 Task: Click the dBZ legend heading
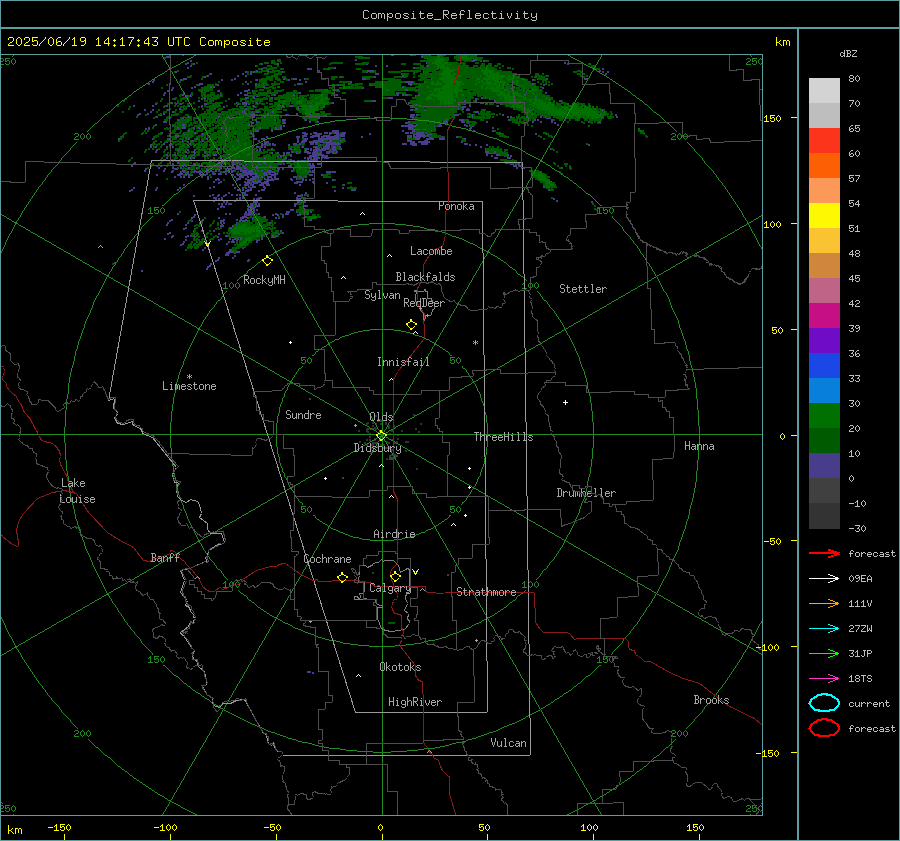[848, 53]
